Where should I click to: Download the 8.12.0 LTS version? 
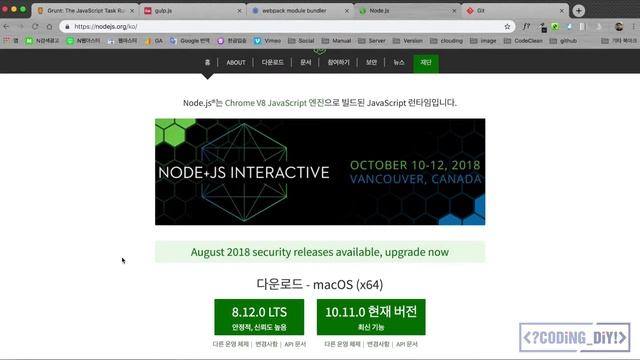click(x=259, y=317)
